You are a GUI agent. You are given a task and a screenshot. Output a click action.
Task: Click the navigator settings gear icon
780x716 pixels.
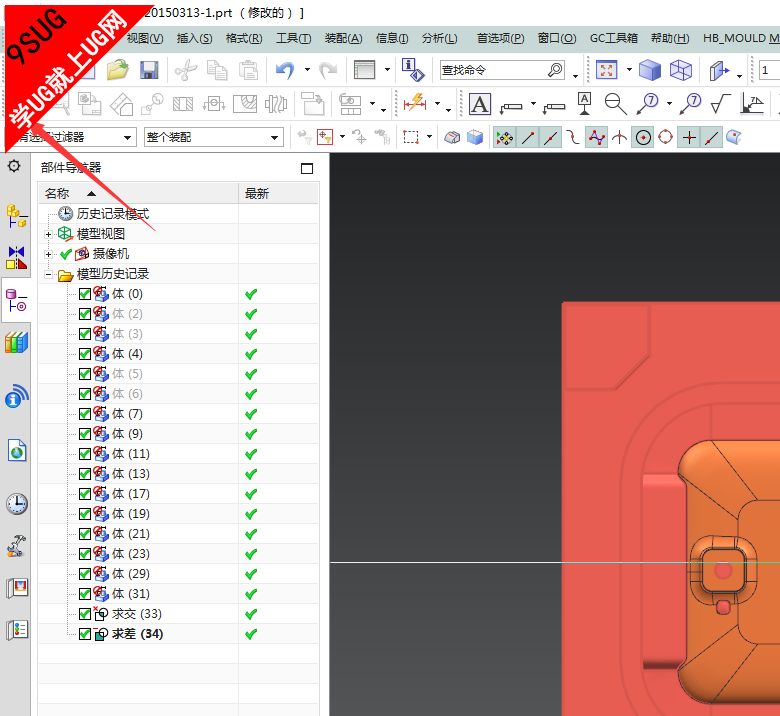14,166
